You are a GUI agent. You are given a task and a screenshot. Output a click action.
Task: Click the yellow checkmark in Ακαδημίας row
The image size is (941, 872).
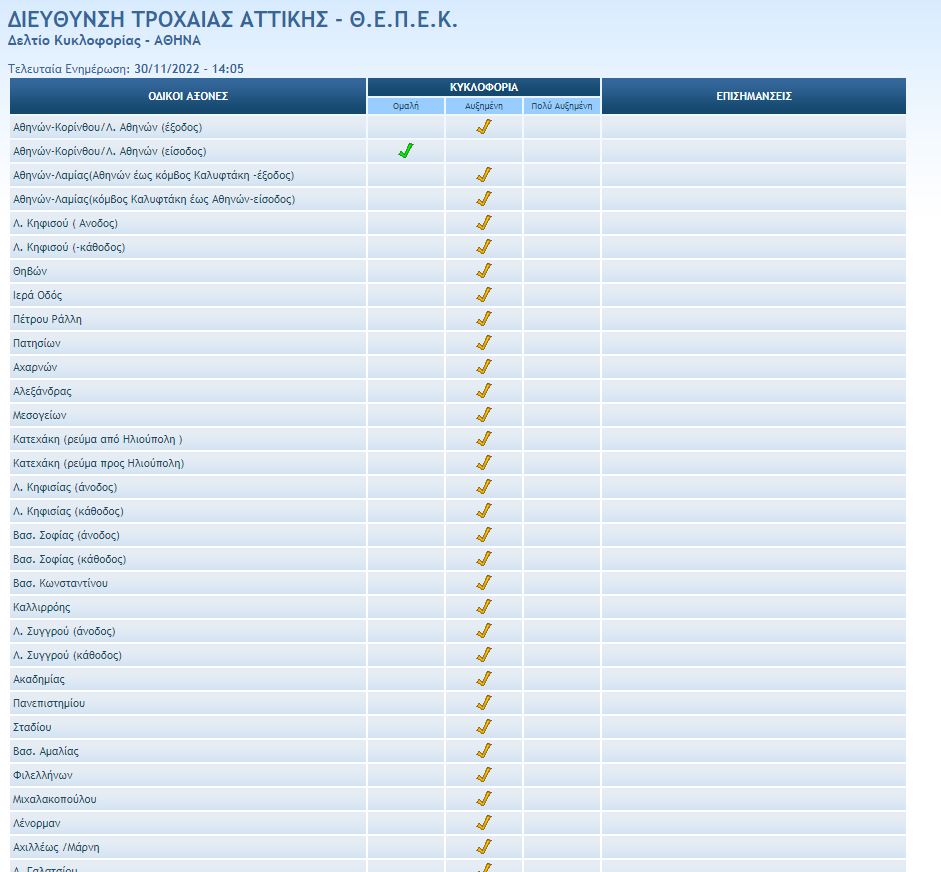(484, 679)
